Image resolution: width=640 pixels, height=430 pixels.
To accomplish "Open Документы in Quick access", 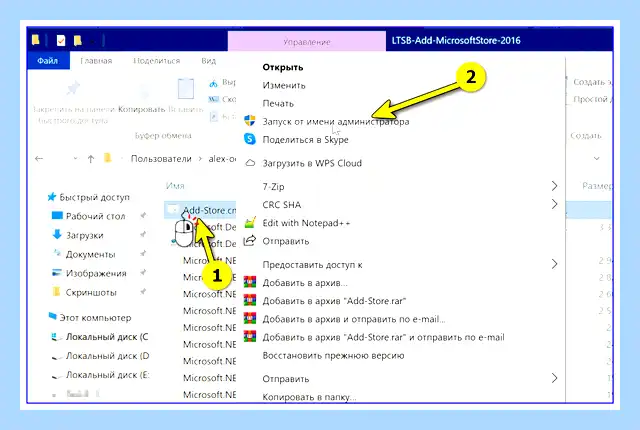I will (x=91, y=254).
